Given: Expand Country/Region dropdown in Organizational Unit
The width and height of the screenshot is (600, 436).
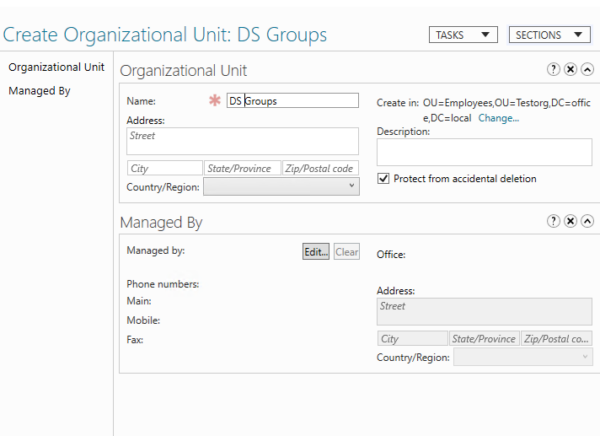Looking at the screenshot, I should pyautogui.click(x=281, y=186).
